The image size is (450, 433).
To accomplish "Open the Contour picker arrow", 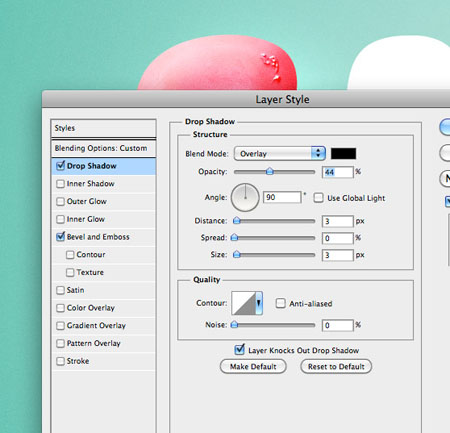I will (259, 303).
